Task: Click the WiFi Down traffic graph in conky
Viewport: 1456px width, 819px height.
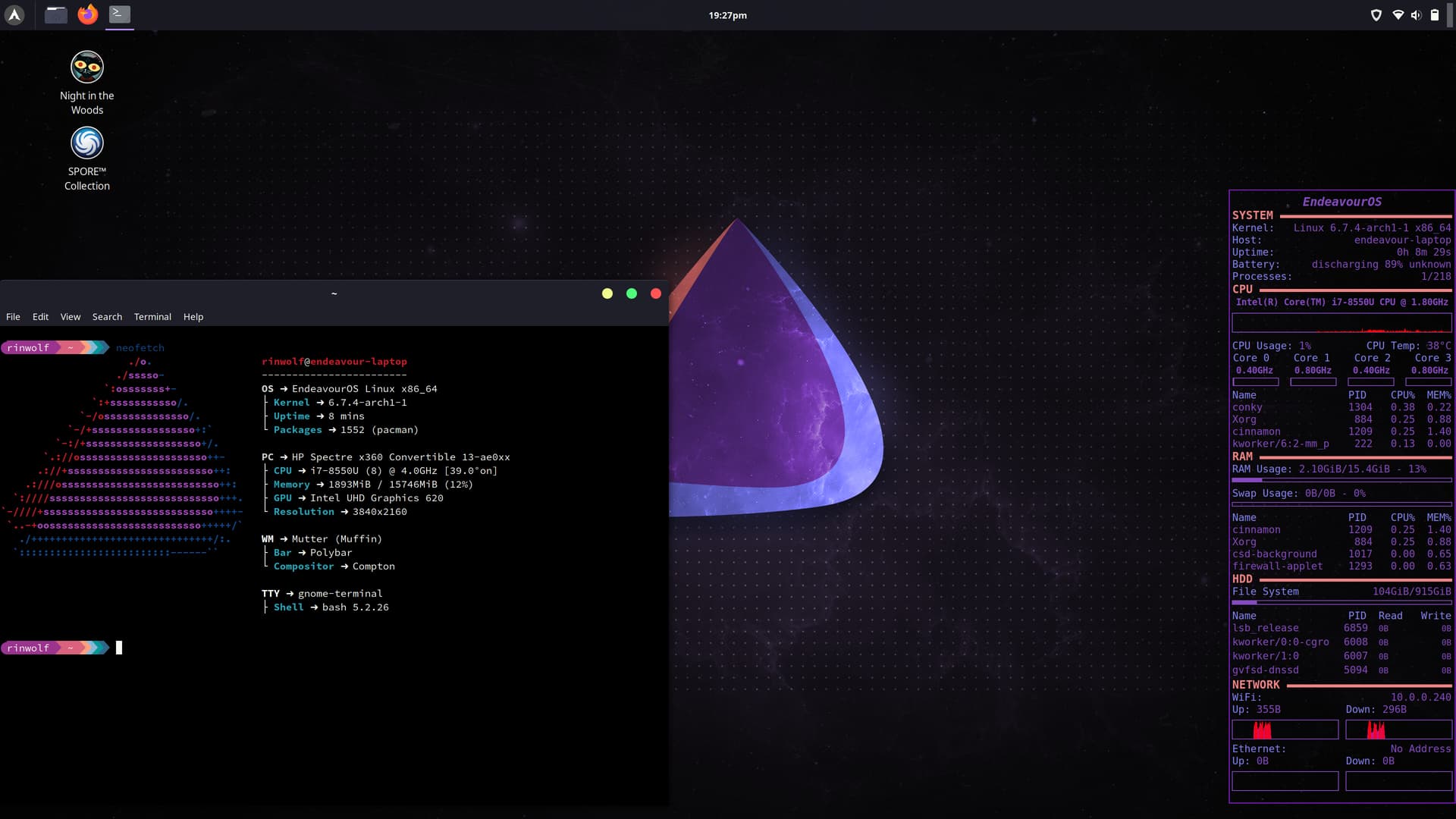Action: (x=1399, y=730)
